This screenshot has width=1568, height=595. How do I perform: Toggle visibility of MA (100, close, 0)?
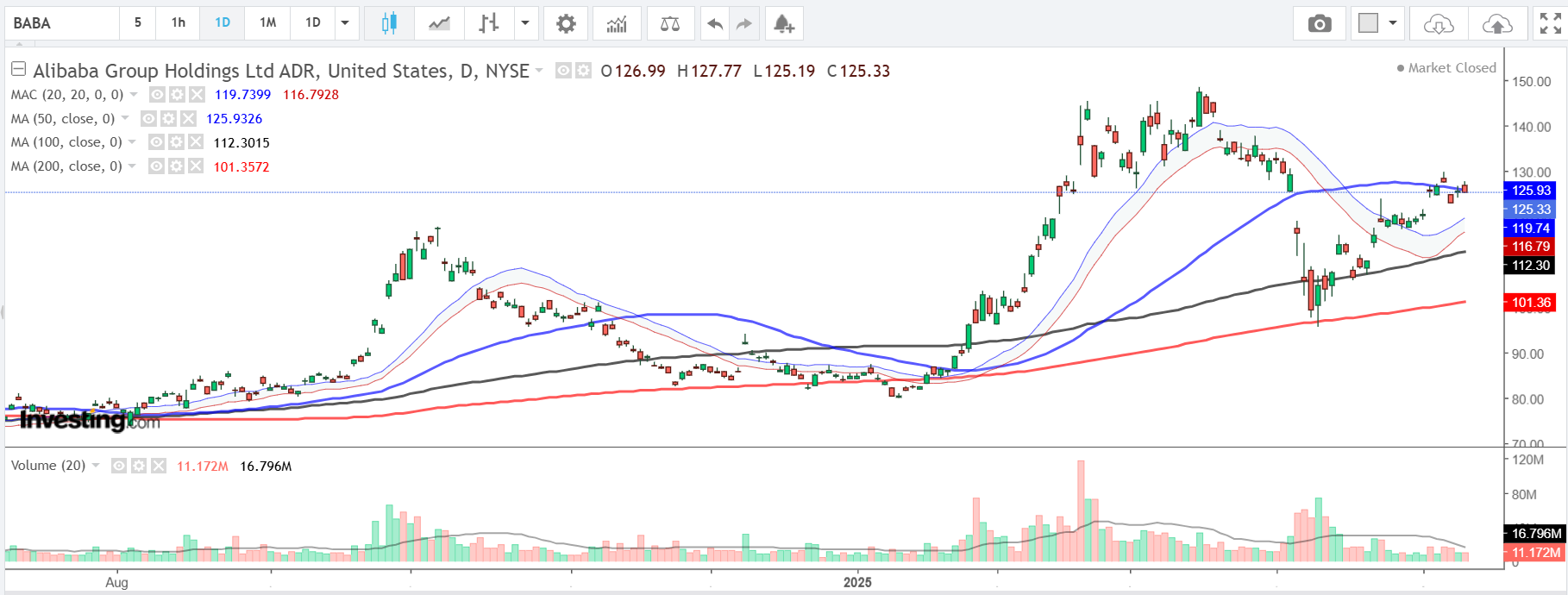(156, 142)
